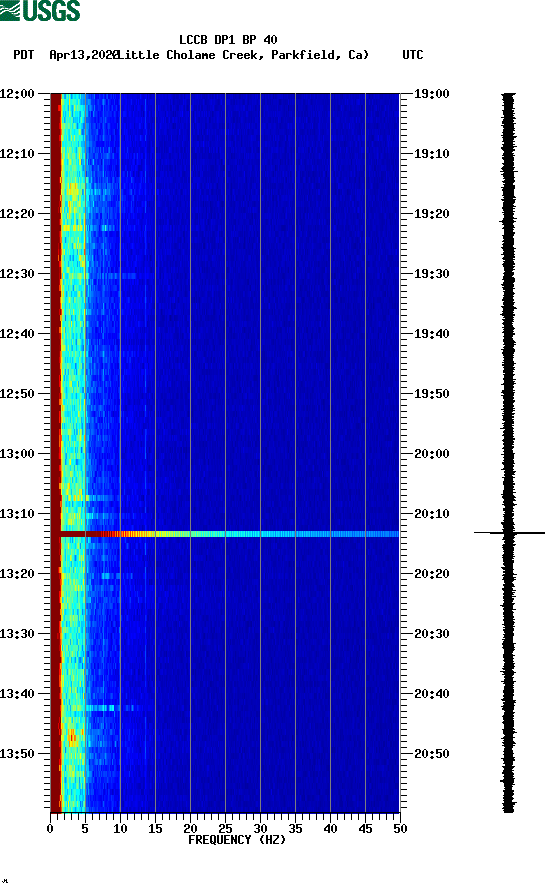Click the 12:50 PDT time label
The width and height of the screenshot is (552, 892).
coord(17,394)
